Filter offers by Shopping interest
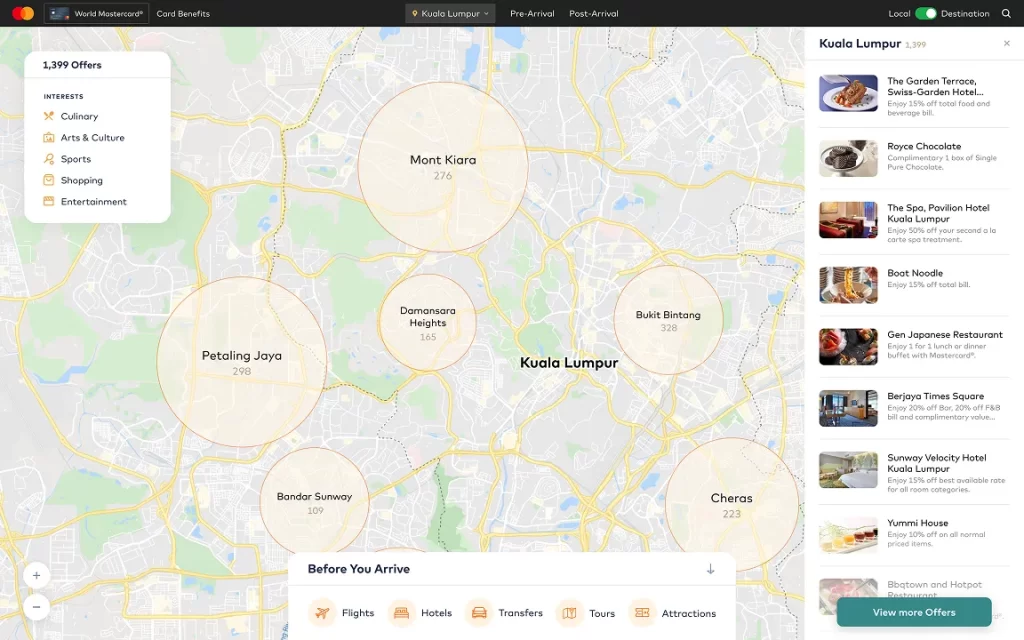This screenshot has height=640, width=1024. coord(81,181)
